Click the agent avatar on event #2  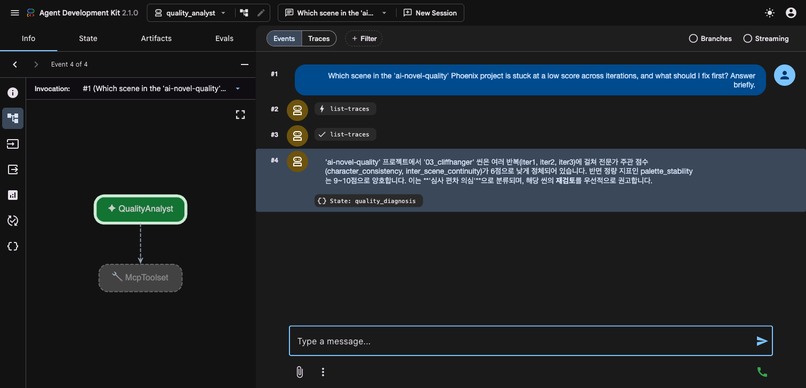(x=297, y=109)
